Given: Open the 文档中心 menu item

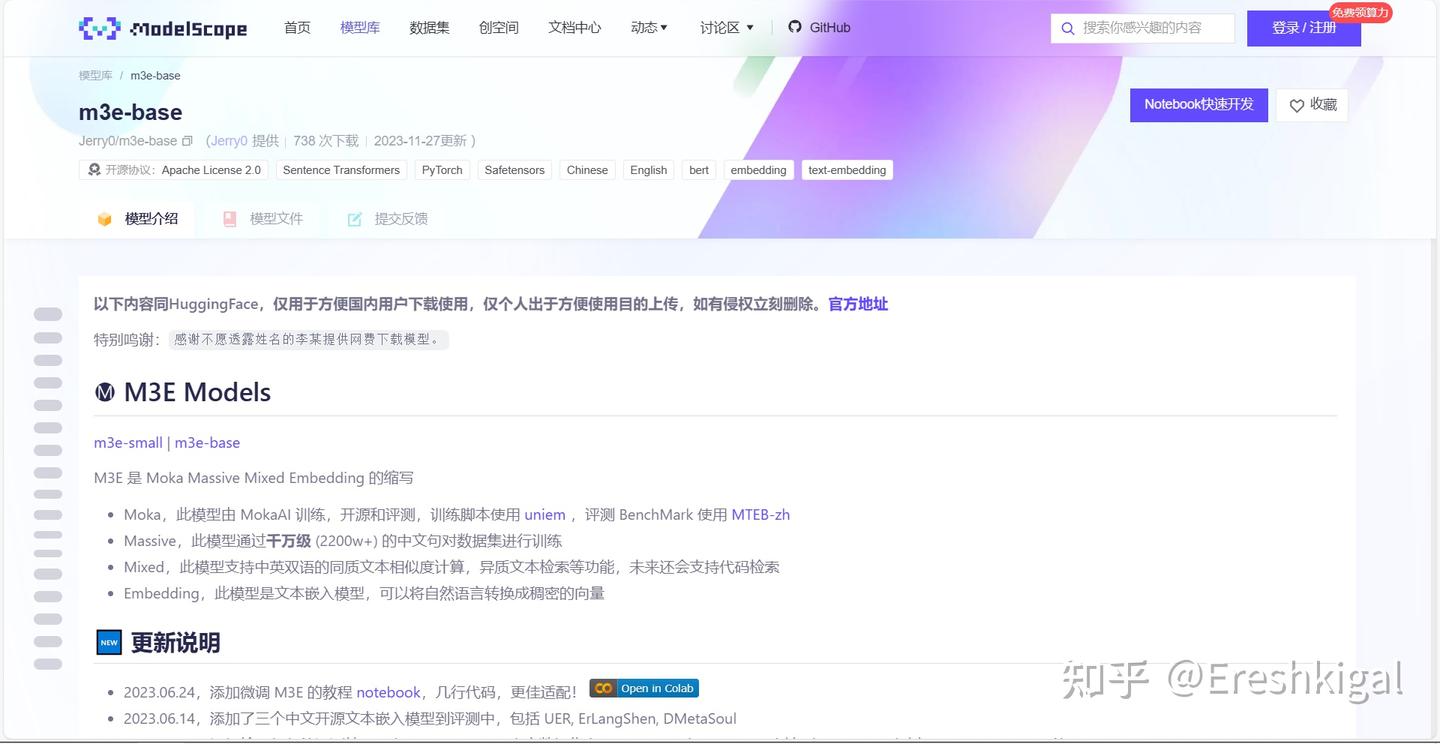Looking at the screenshot, I should (x=574, y=27).
